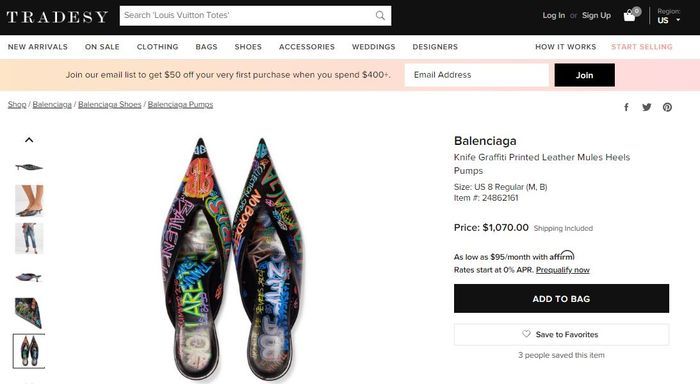Click the heart icon to favorite

pos(526,334)
